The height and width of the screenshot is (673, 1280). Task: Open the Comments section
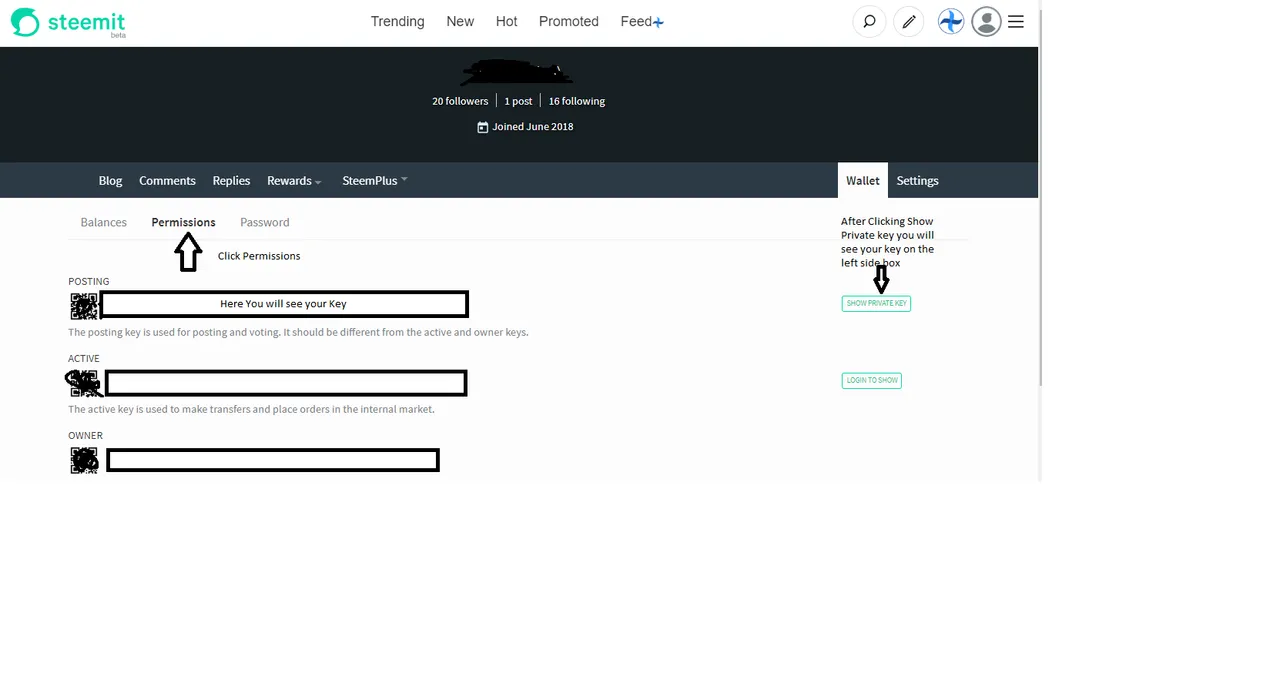(x=167, y=181)
